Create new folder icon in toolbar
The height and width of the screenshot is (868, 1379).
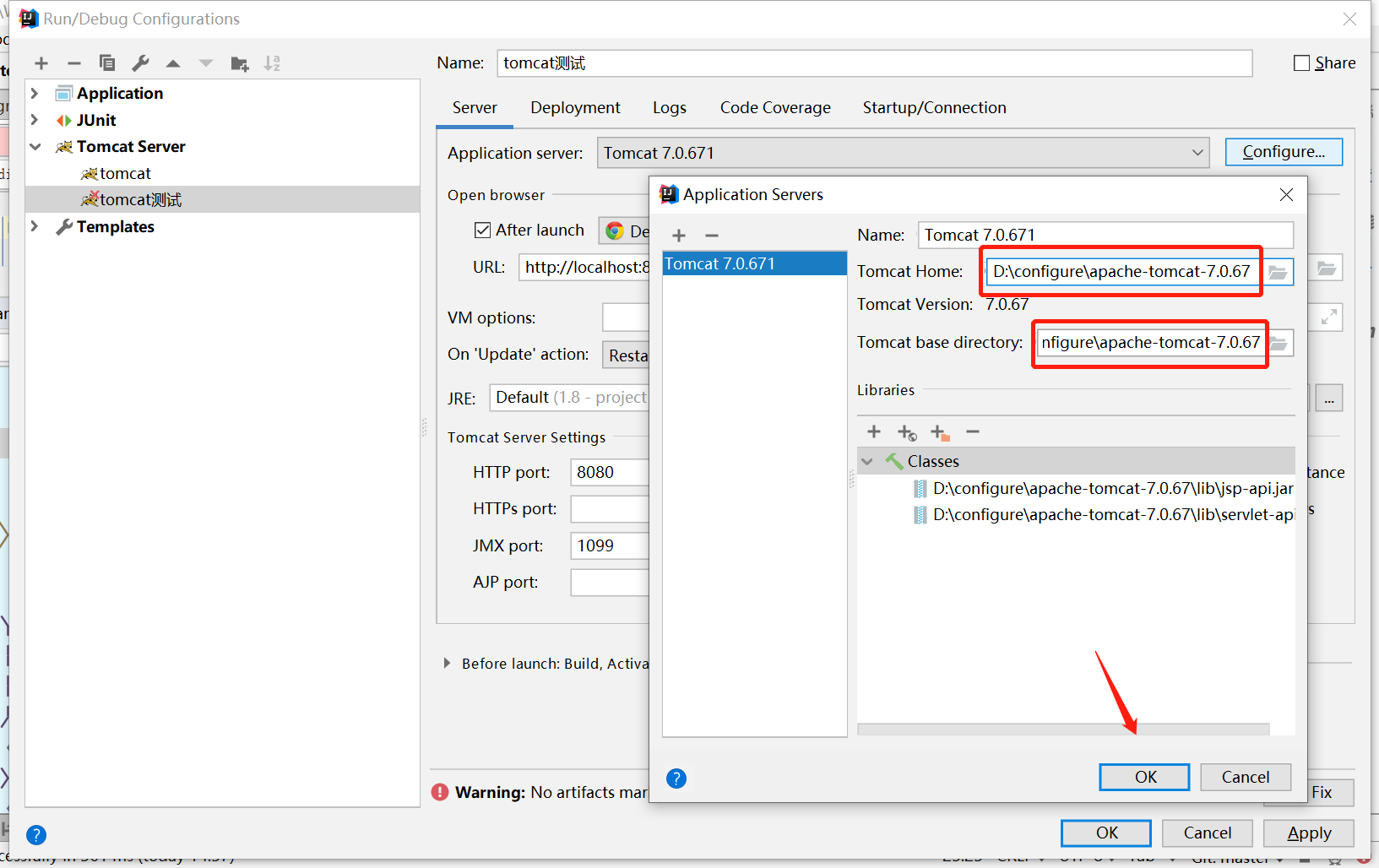240,63
